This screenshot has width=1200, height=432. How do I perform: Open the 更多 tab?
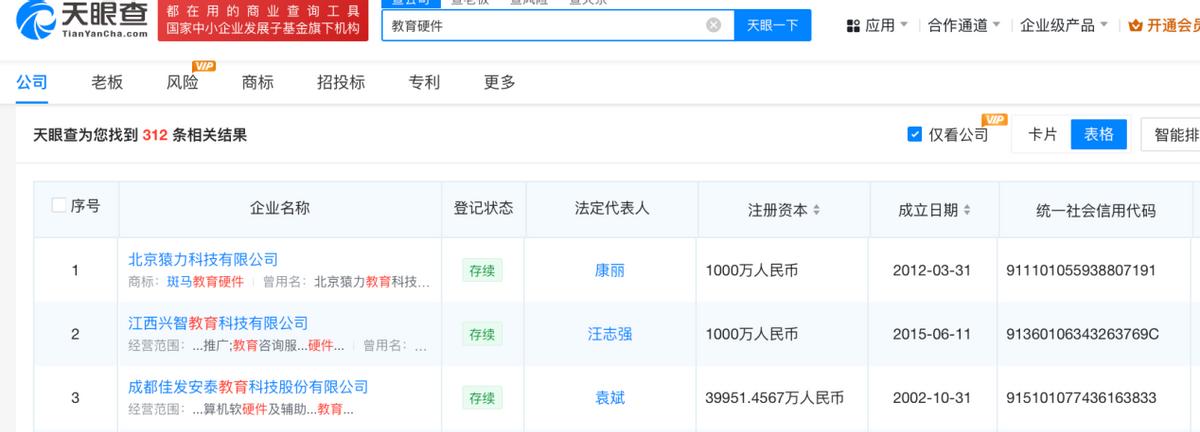500,83
